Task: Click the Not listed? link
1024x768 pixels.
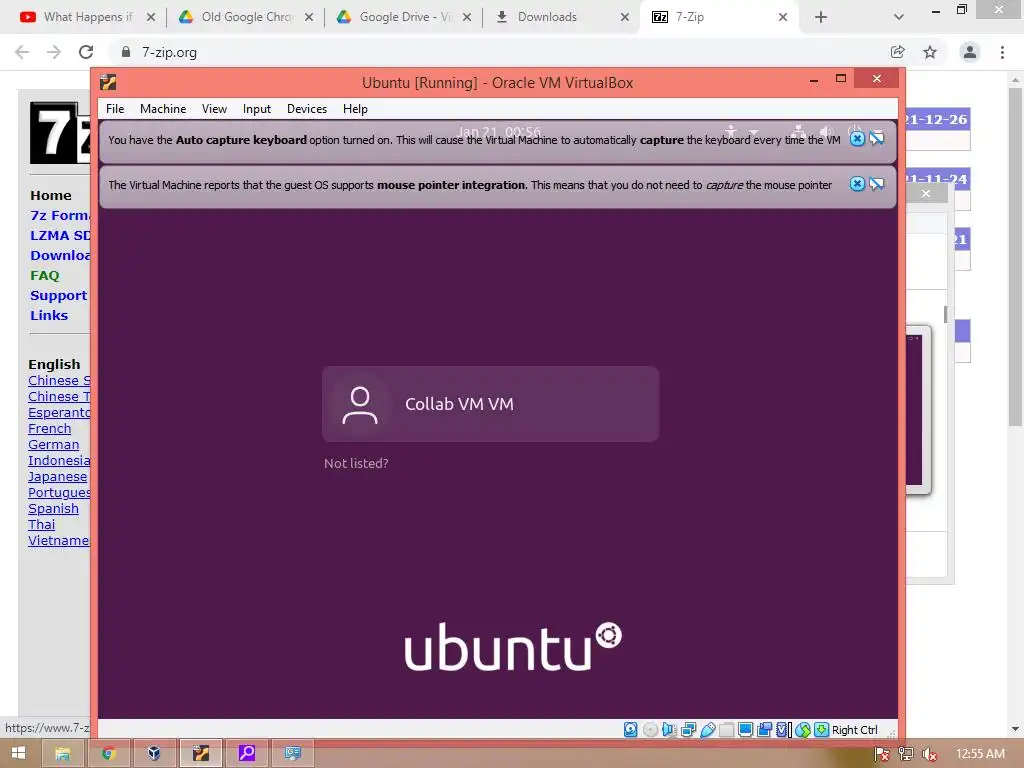Action: [x=356, y=463]
